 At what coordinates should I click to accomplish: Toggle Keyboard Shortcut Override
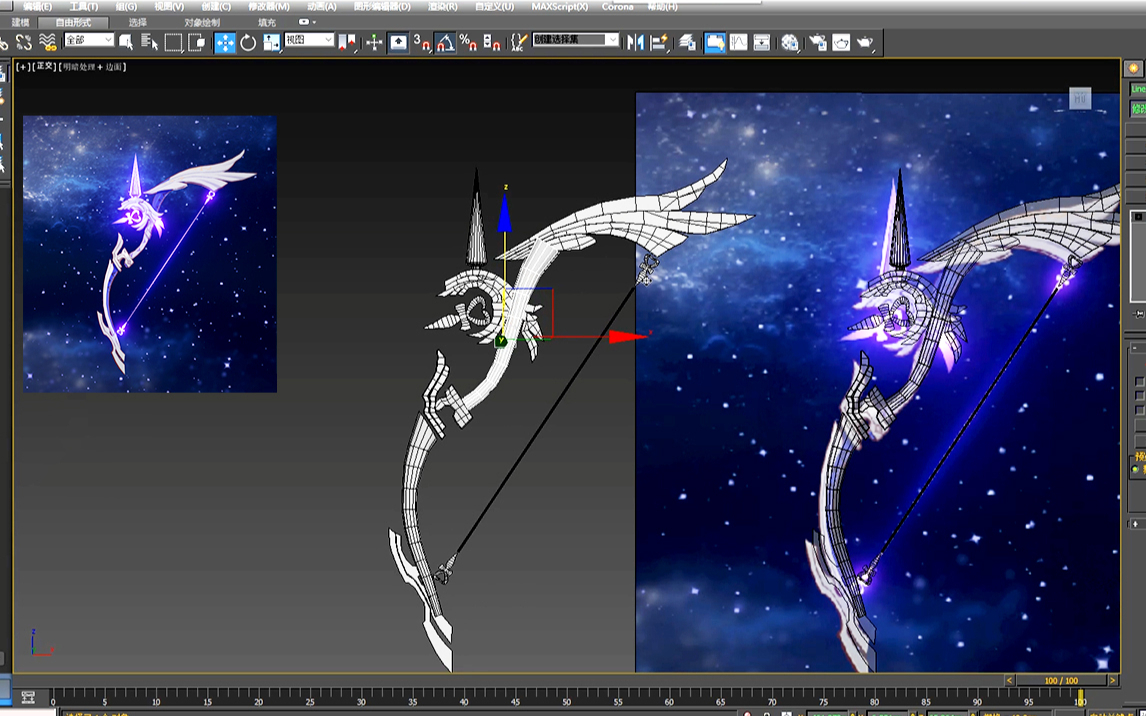[x=398, y=42]
